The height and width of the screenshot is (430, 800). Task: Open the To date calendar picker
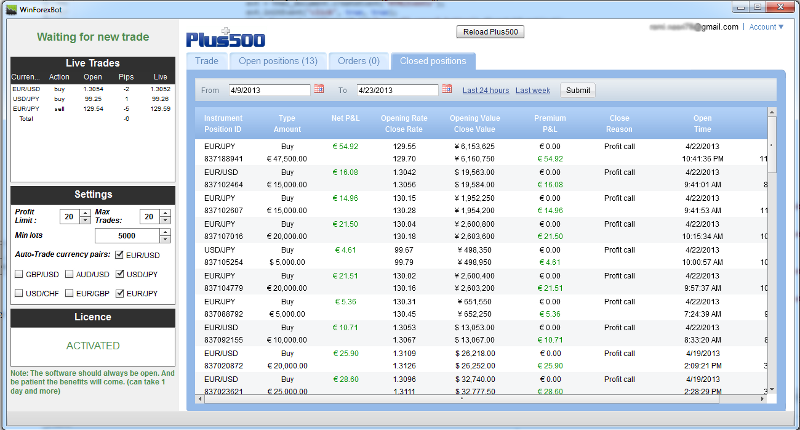click(447, 89)
